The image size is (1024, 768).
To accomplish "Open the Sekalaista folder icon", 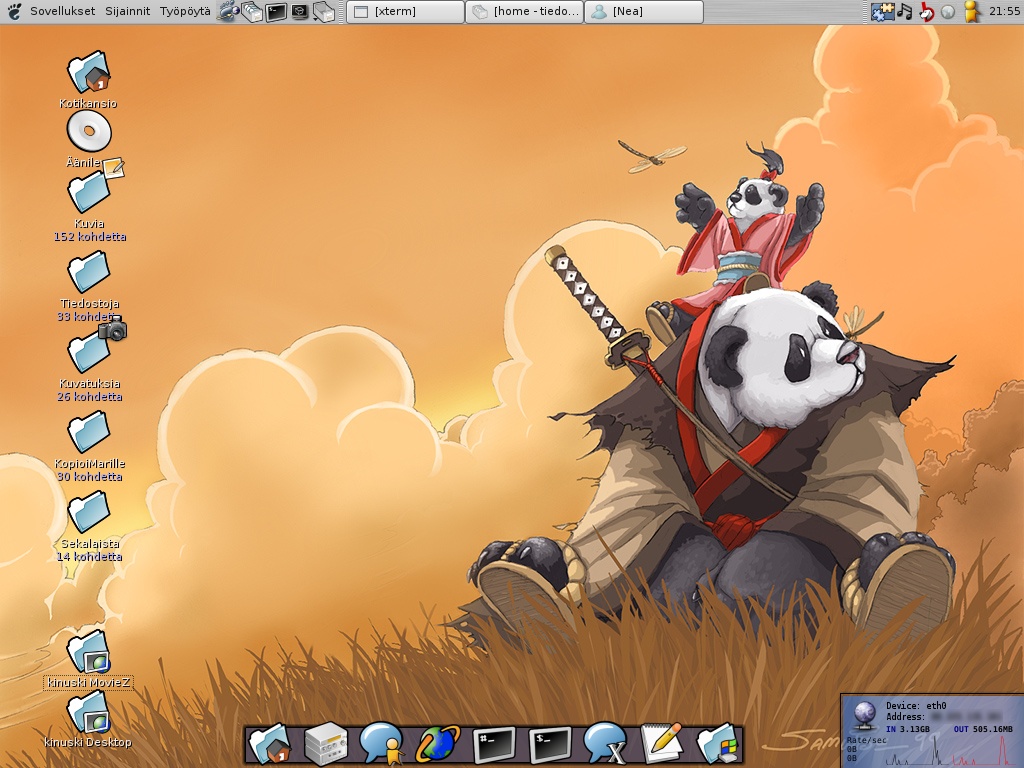I will pyautogui.click(x=89, y=511).
